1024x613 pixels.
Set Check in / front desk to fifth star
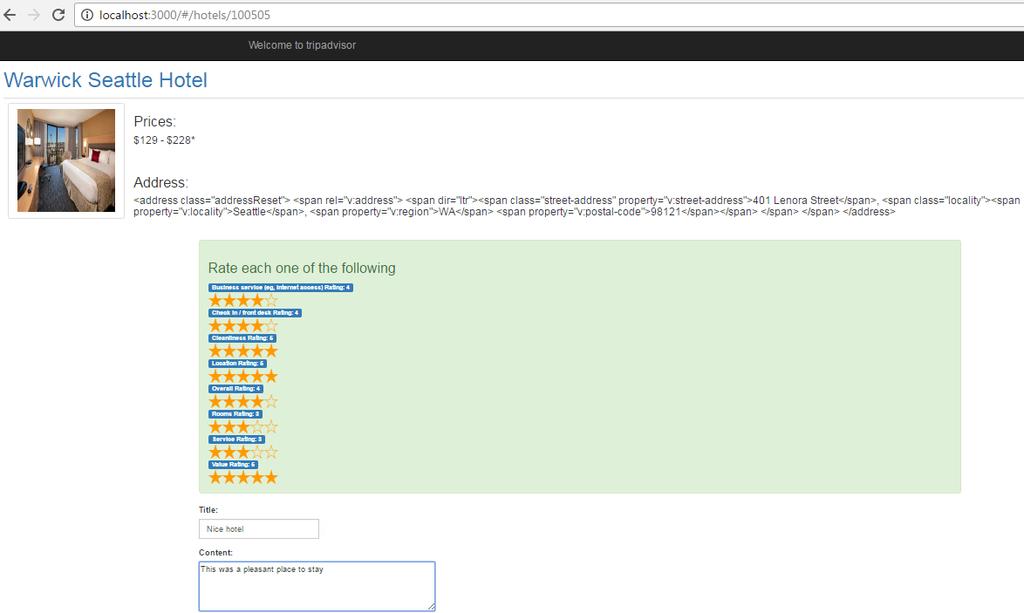271,326
